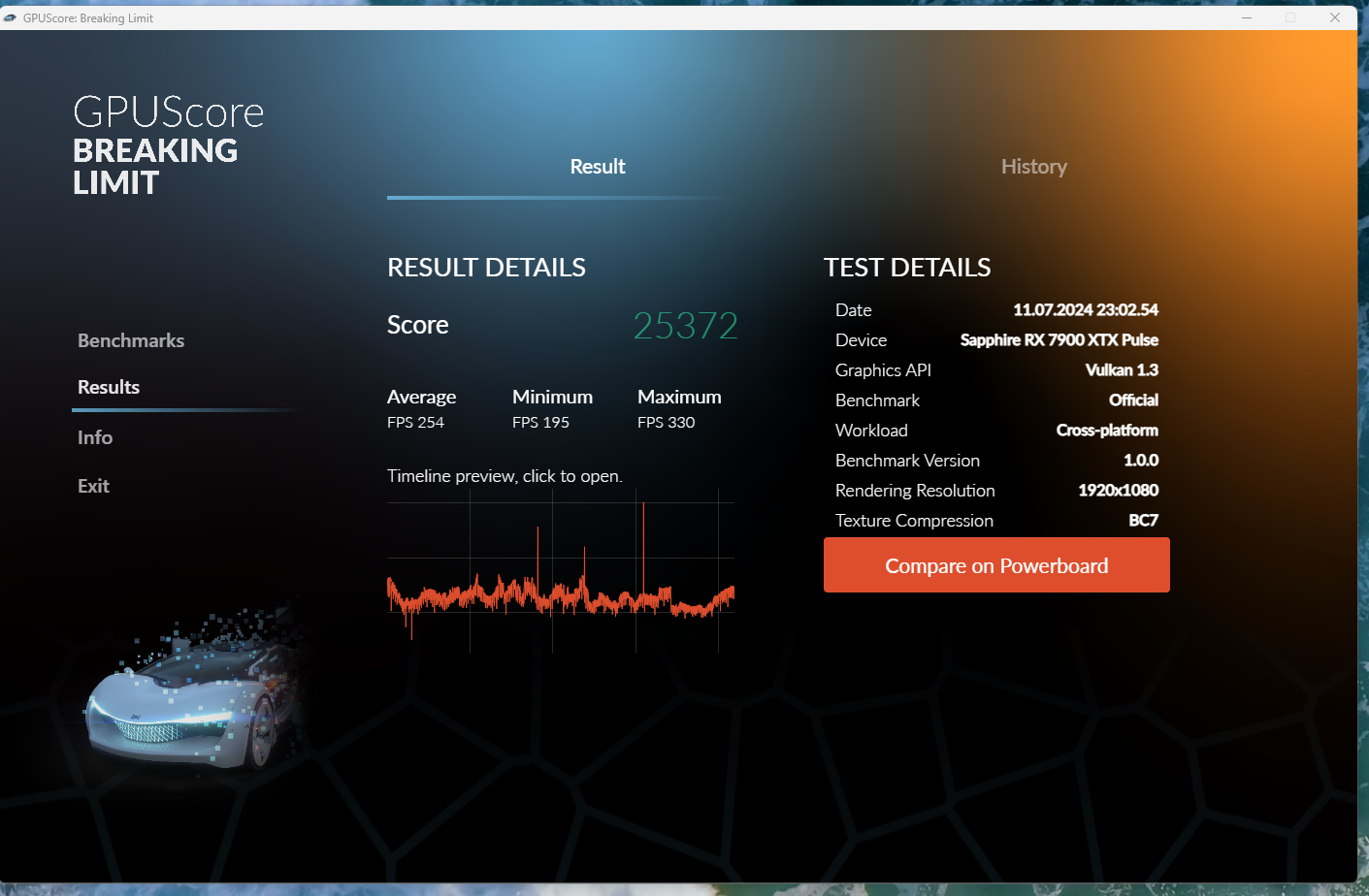Switch to the Result tab
1369x896 pixels.
598,167
